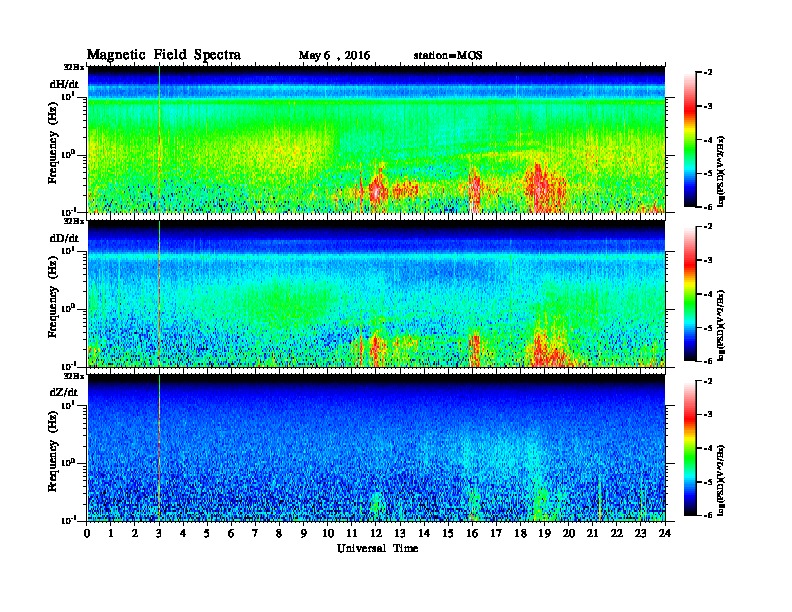This screenshot has height=612, width=792.
Task: Click hour label "14" on the Universal Time axis
Action: click(x=424, y=533)
